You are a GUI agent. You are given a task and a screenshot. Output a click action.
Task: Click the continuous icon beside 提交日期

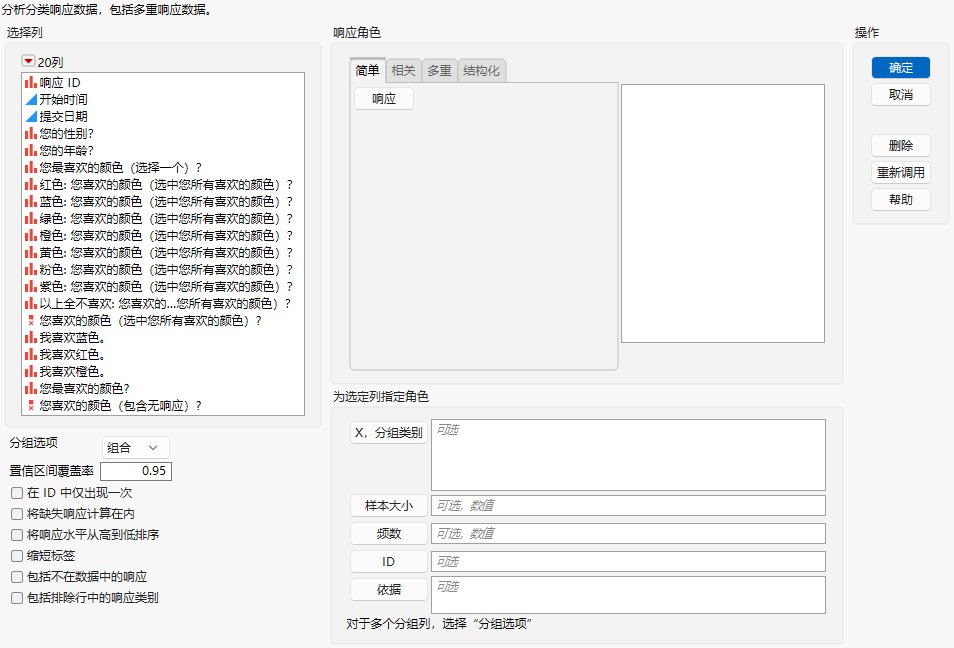coord(30,116)
